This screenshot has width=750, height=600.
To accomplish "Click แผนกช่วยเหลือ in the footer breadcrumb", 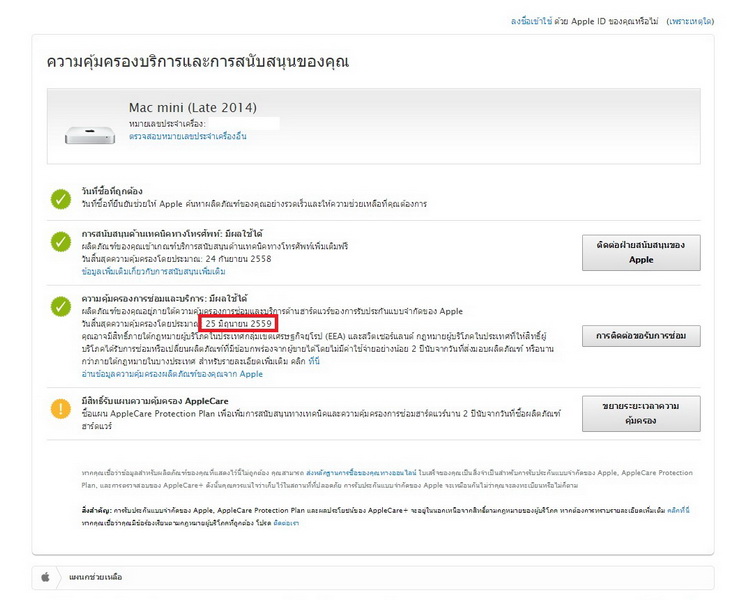I will [96, 577].
